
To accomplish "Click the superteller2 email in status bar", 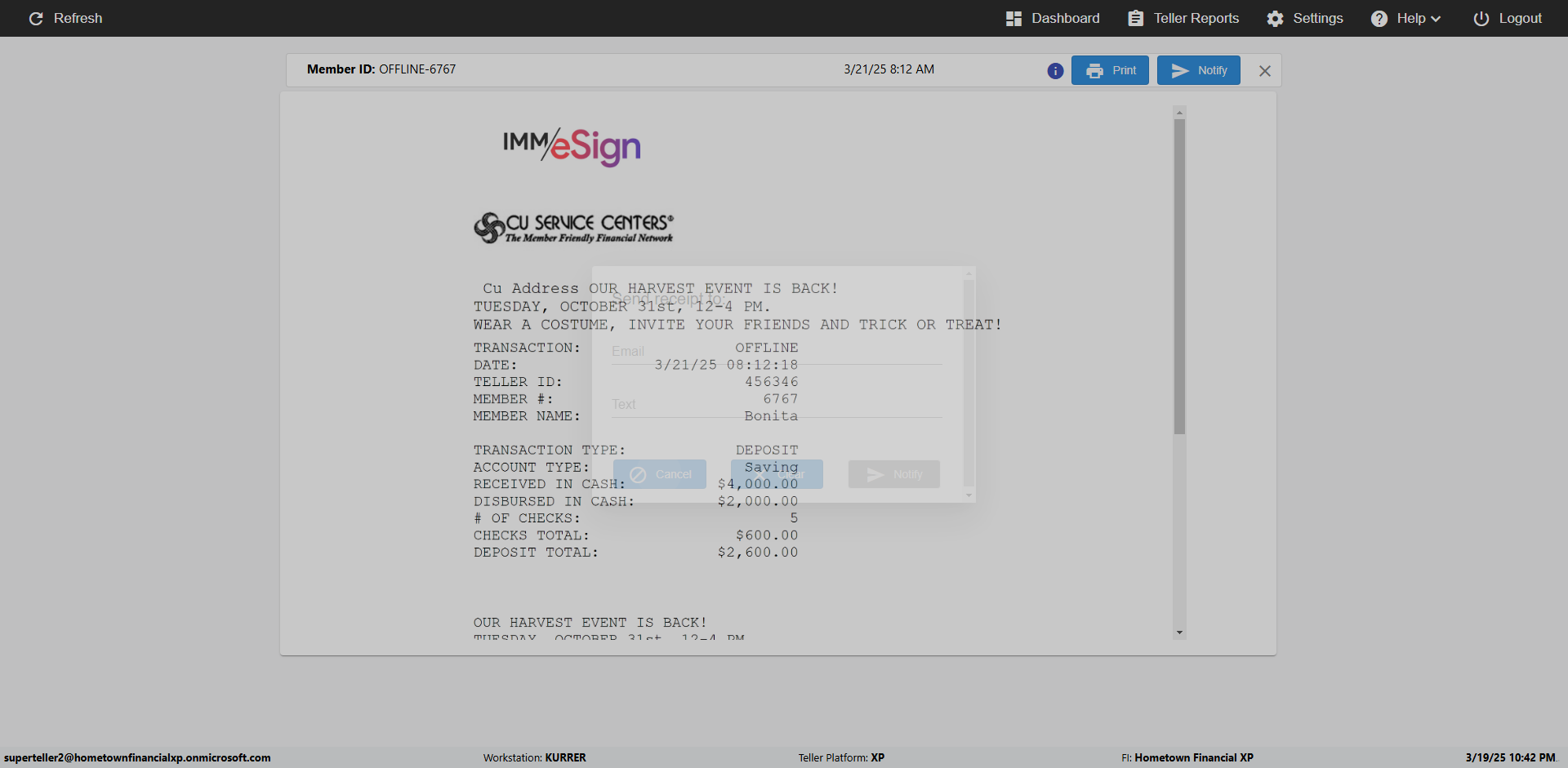I will (137, 757).
